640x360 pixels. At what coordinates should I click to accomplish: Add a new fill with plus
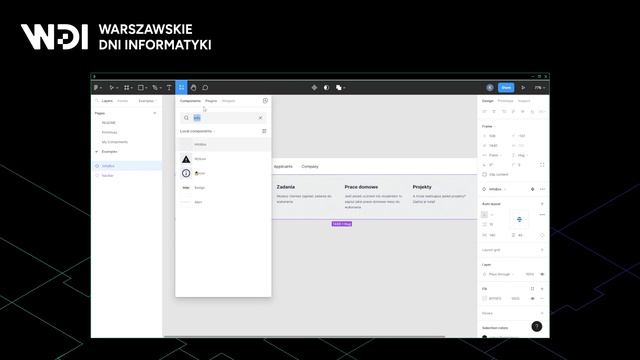point(542,289)
